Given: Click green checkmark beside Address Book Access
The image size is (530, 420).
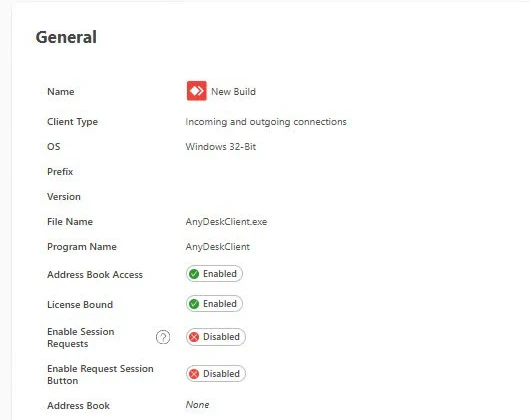Looking at the screenshot, I should [194, 274].
